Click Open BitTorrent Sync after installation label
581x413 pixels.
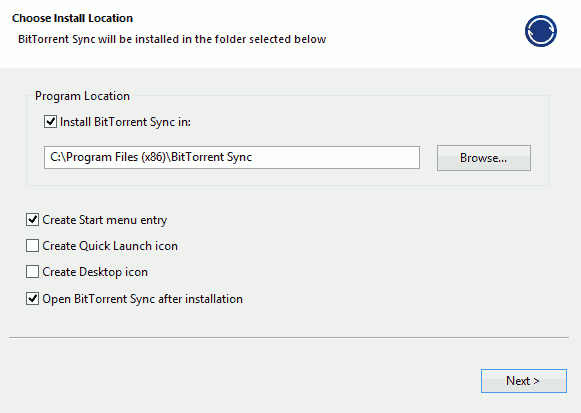142,299
